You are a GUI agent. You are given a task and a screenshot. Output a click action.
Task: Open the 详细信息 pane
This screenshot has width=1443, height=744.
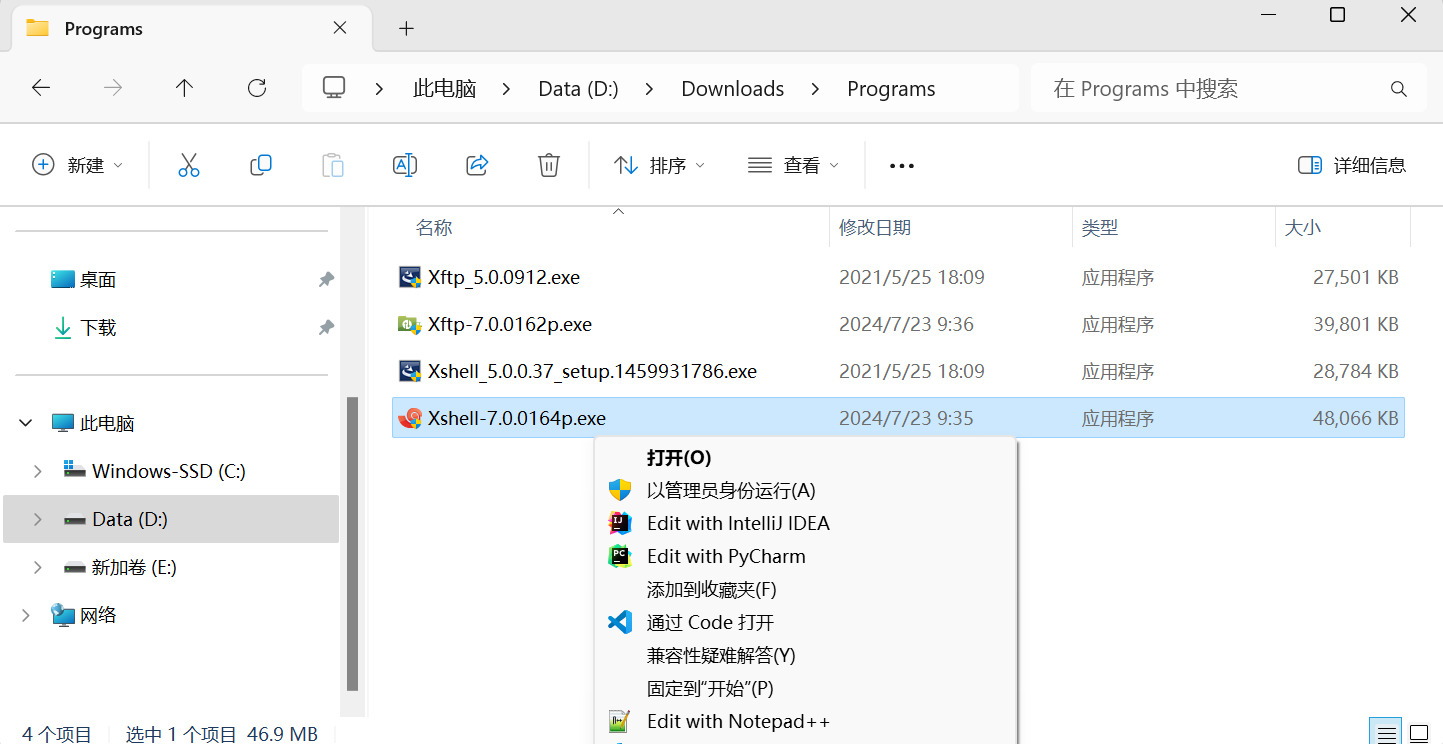click(x=1350, y=165)
